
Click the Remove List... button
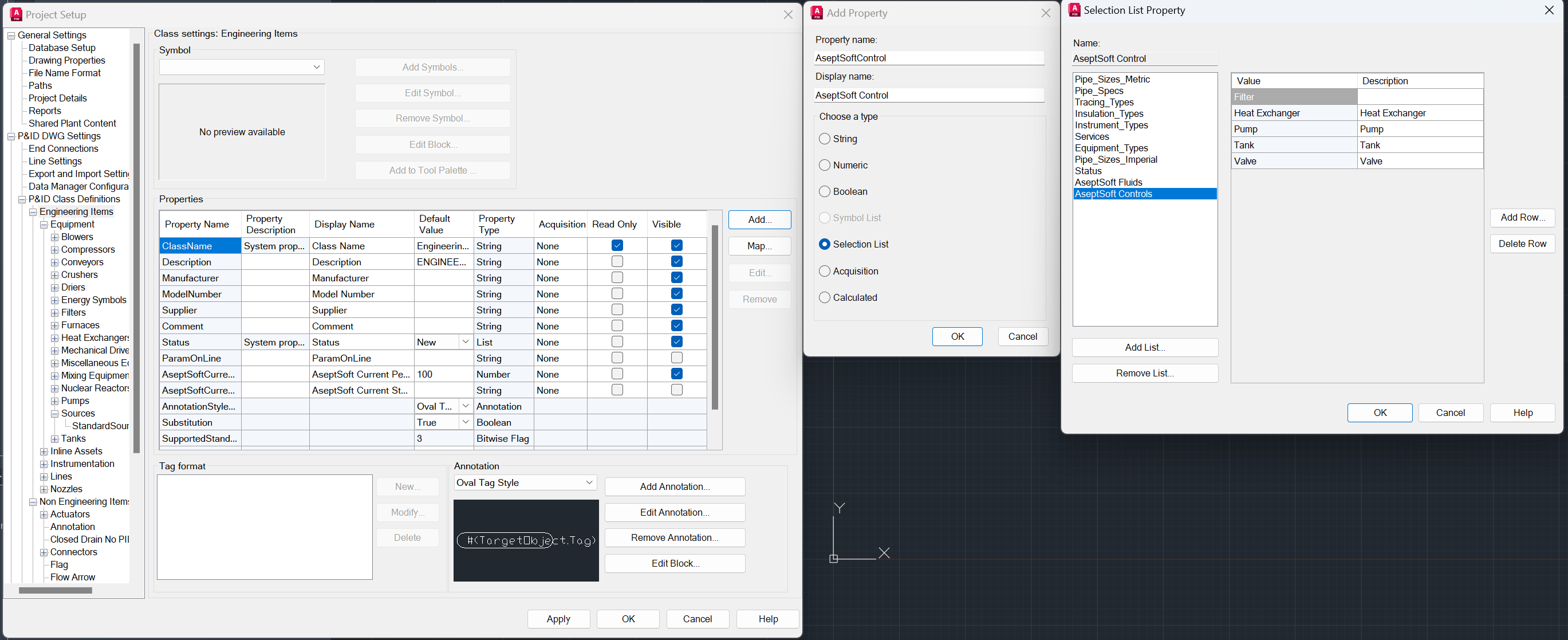1145,373
